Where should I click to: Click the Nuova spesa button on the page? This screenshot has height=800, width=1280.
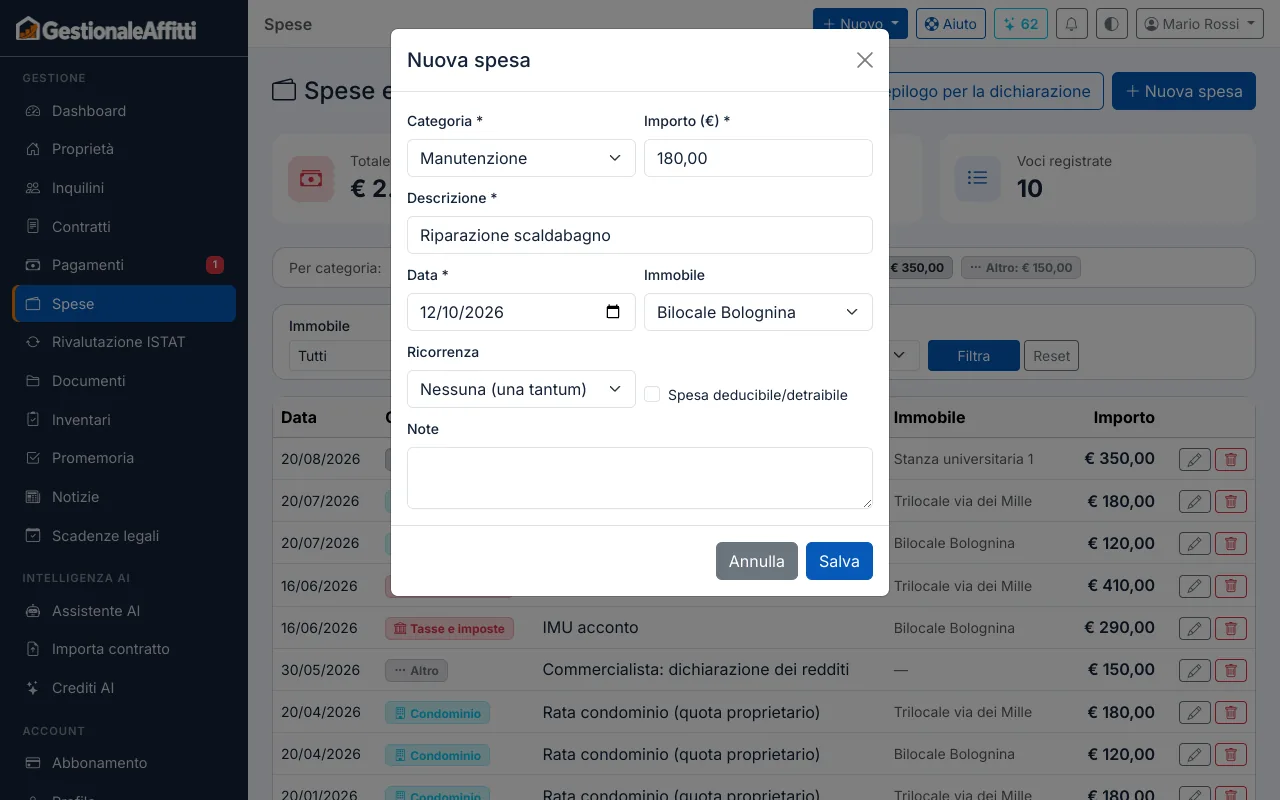click(1184, 91)
